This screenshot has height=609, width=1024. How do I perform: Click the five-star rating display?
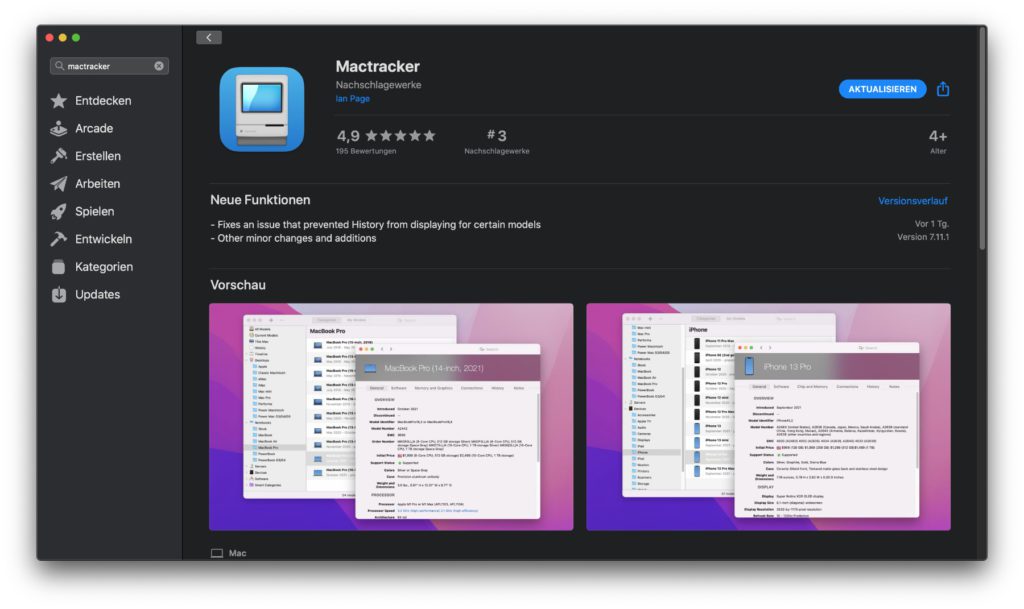click(402, 134)
